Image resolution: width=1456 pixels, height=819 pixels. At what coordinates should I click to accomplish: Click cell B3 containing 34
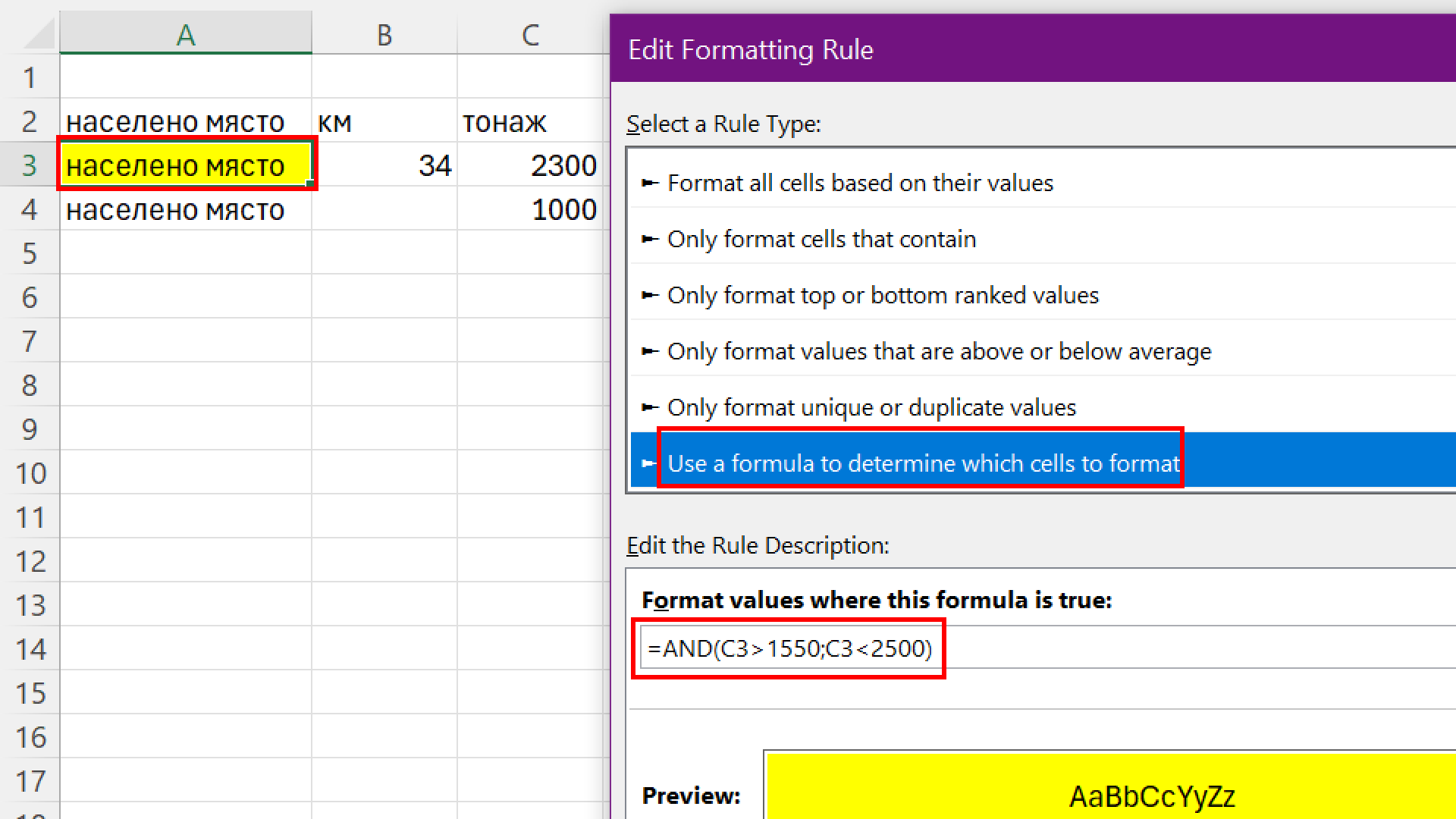click(384, 165)
